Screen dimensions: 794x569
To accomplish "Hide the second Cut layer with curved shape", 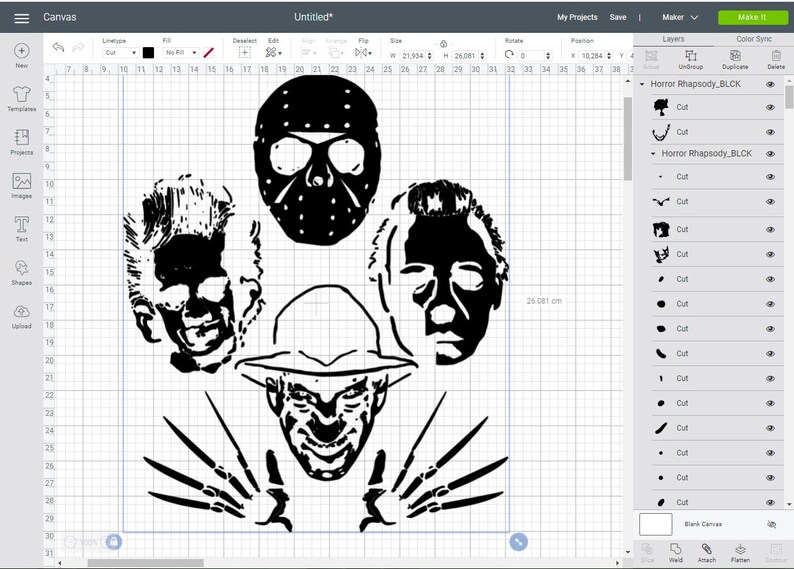I will 770,132.
